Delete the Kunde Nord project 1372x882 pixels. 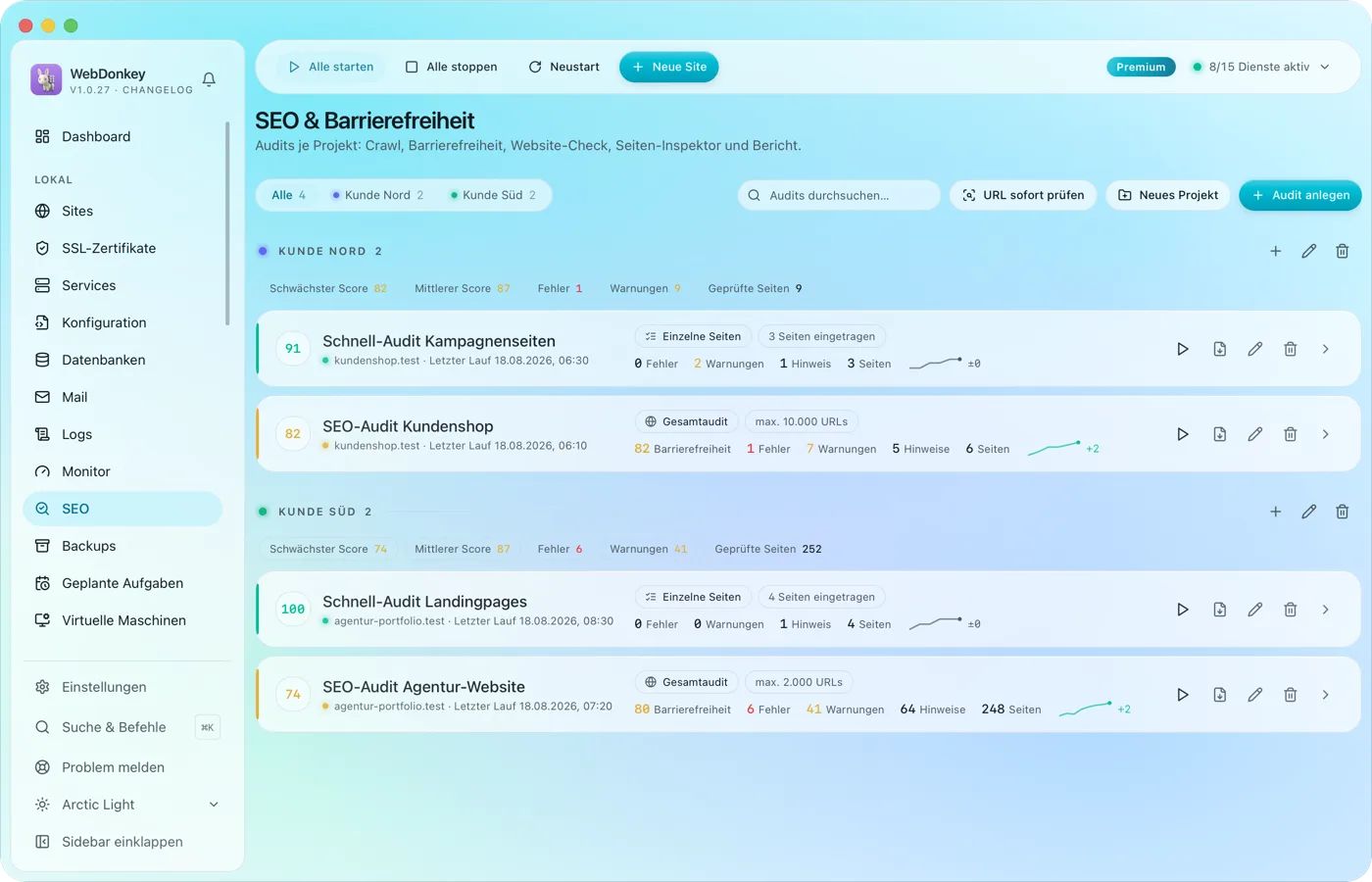click(1343, 251)
